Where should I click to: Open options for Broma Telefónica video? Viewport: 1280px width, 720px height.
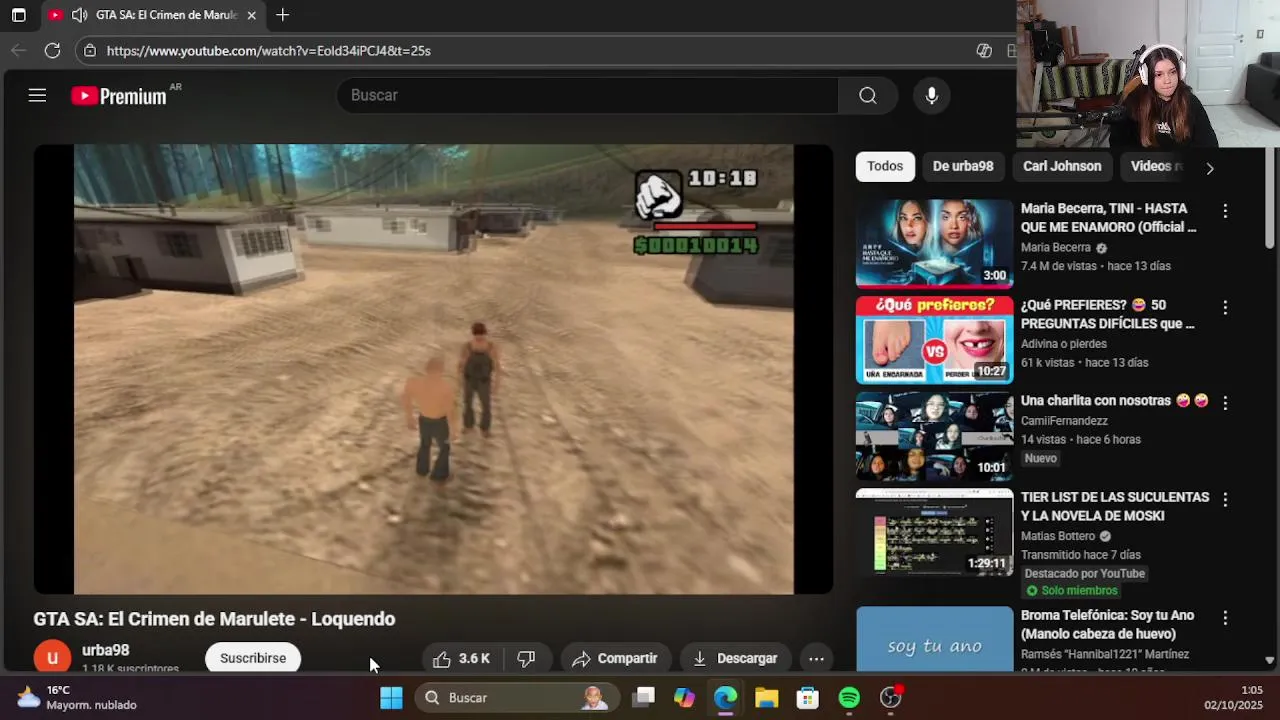coord(1225,618)
